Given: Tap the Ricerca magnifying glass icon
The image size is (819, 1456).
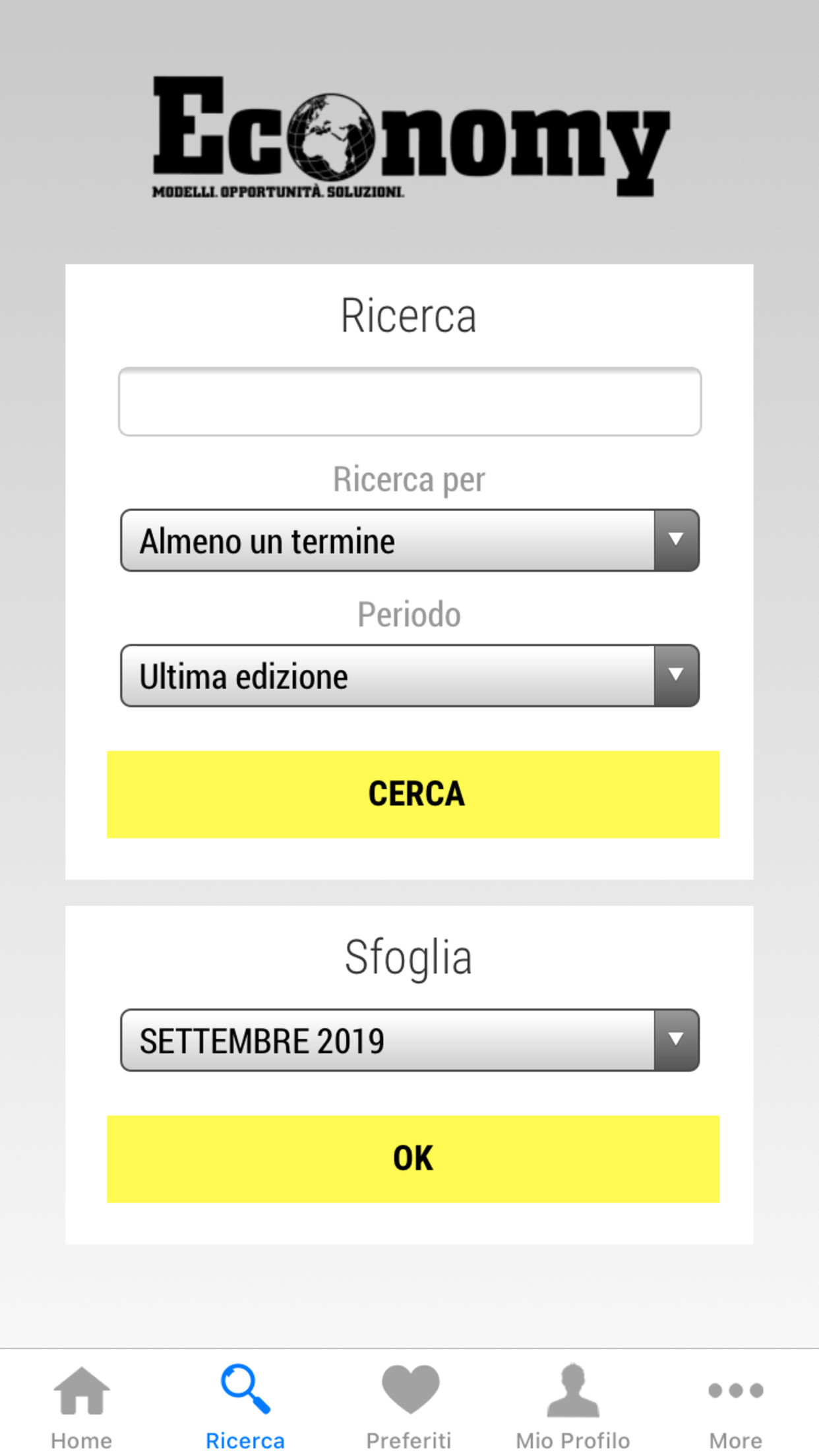Looking at the screenshot, I should pyautogui.click(x=245, y=1389).
